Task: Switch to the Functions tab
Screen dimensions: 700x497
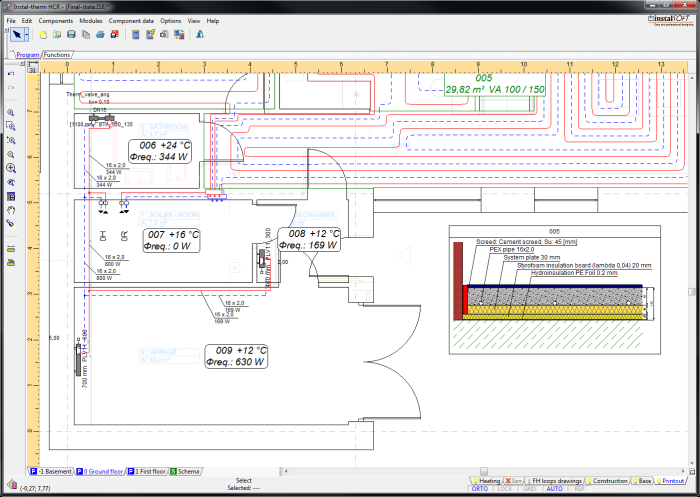Action: coord(58,55)
